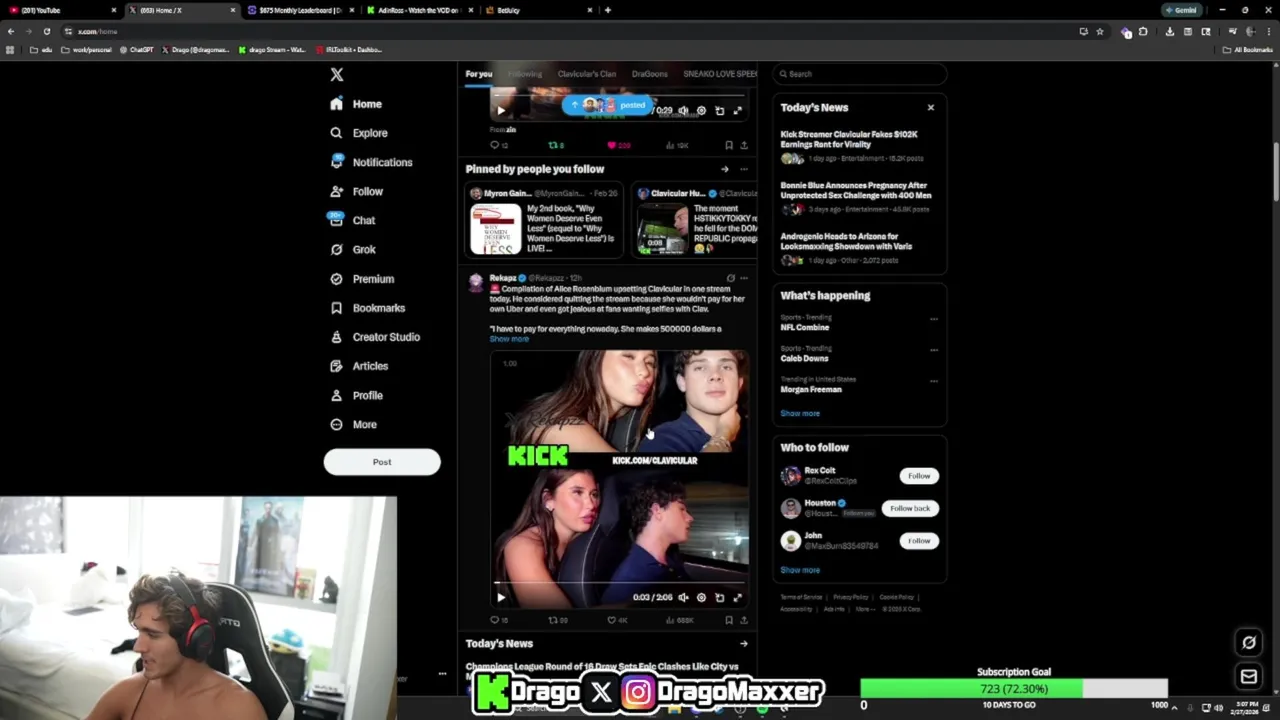Open the Follow item in the sidebar
The height and width of the screenshot is (720, 1280).
pyautogui.click(x=356, y=191)
